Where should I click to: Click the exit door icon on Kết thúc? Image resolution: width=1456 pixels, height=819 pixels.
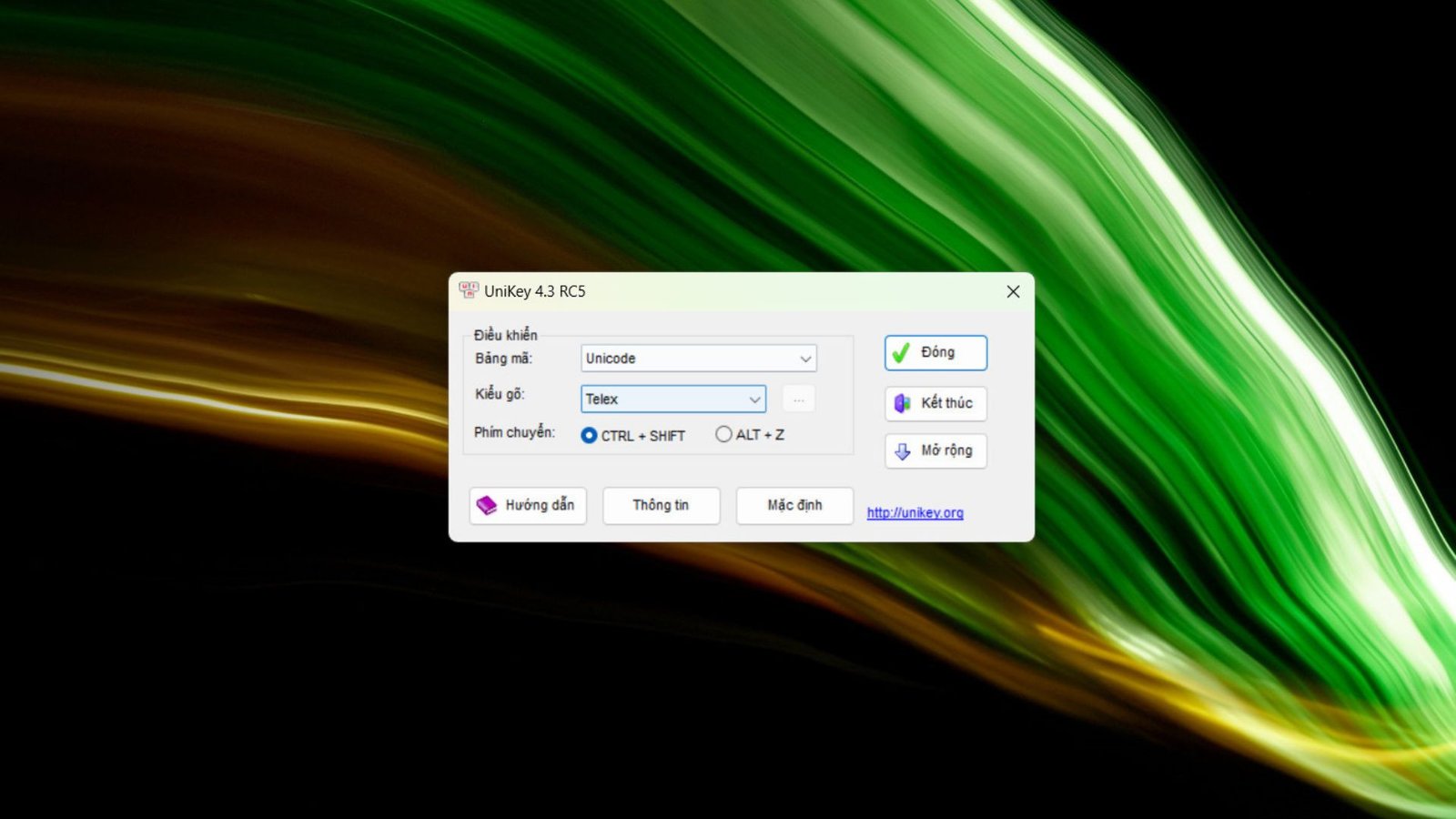click(x=902, y=403)
